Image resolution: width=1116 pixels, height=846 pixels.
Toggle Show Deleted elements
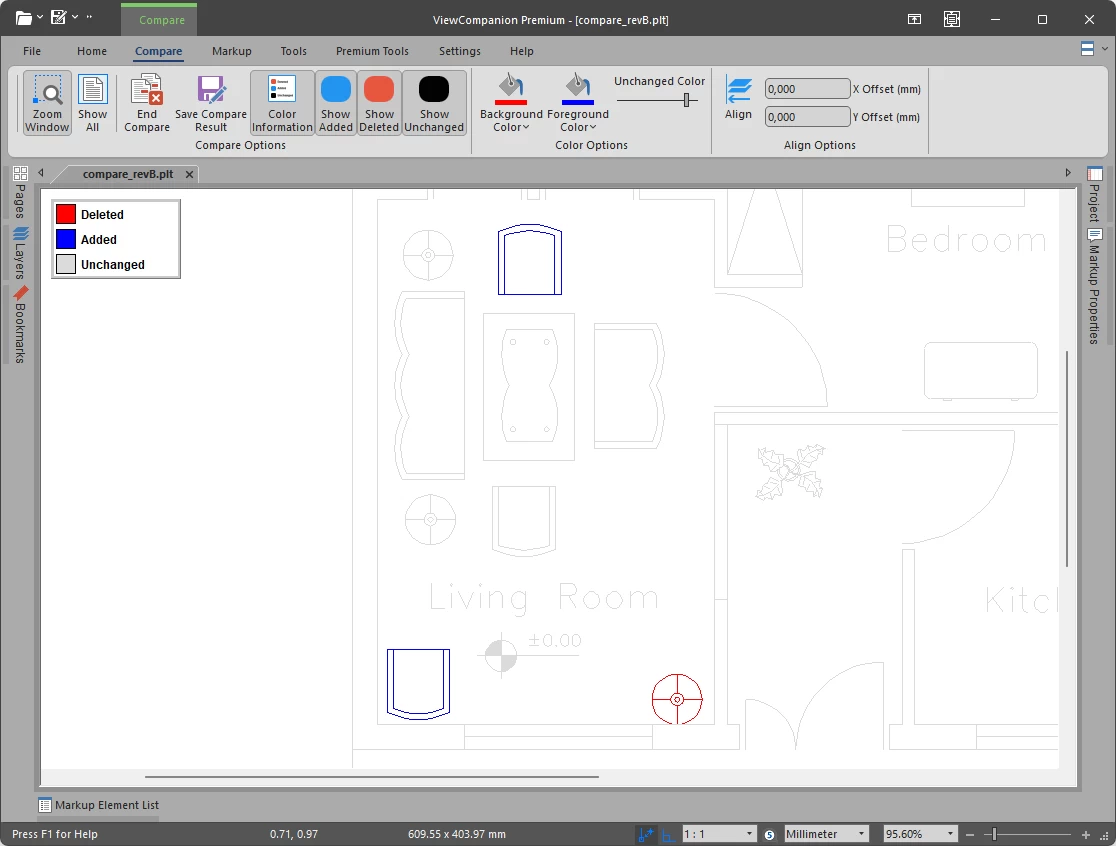pos(379,103)
